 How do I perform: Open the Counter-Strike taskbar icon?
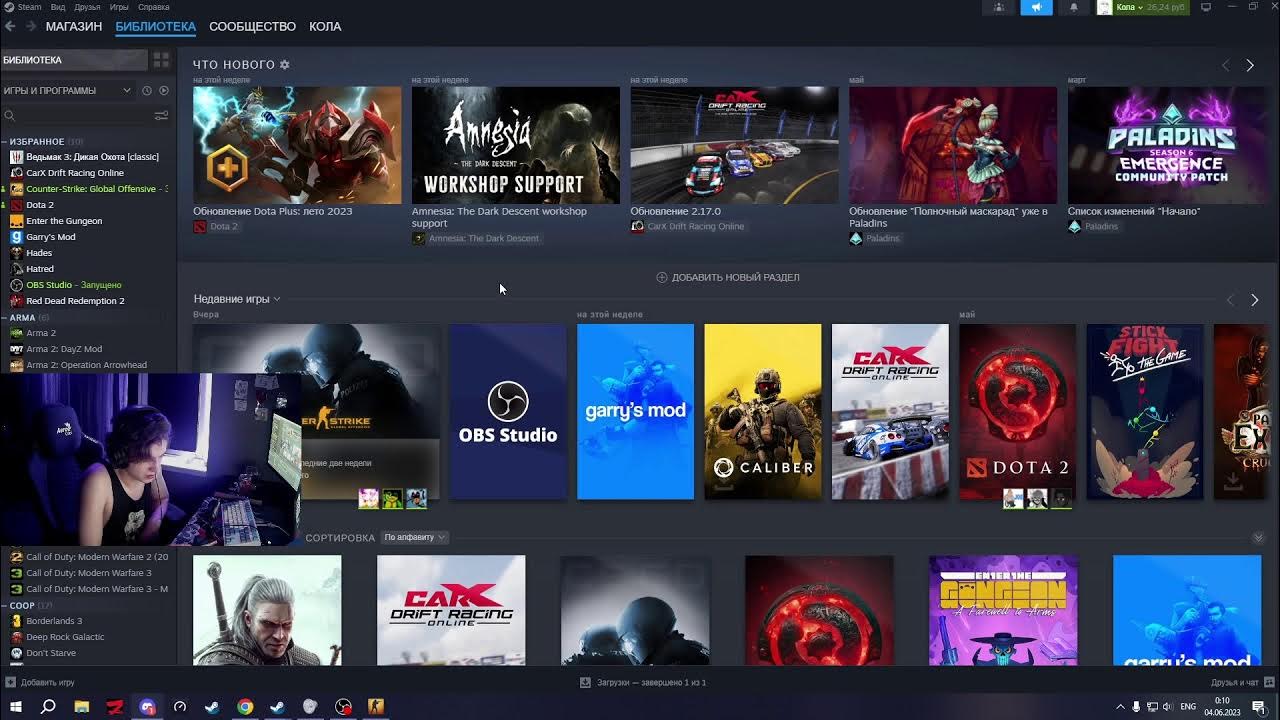click(x=376, y=707)
